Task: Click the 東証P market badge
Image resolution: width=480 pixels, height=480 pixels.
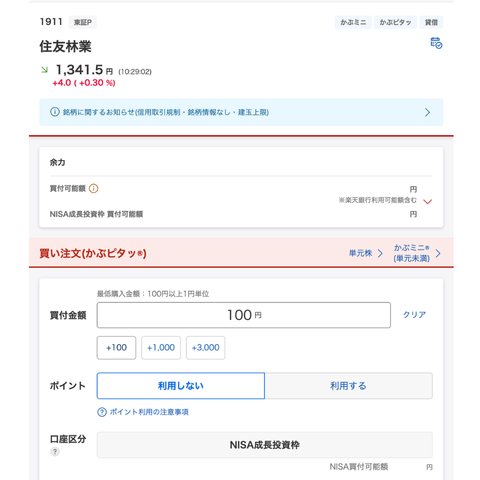Action: point(83,22)
